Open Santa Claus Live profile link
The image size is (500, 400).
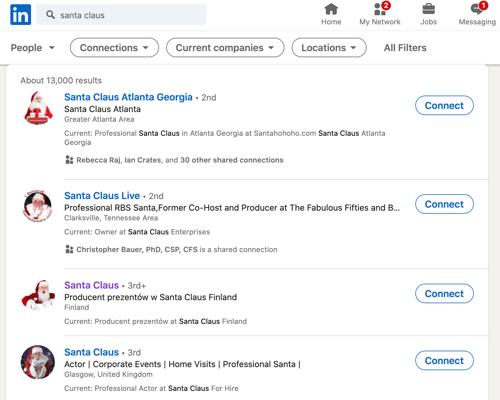(x=102, y=196)
